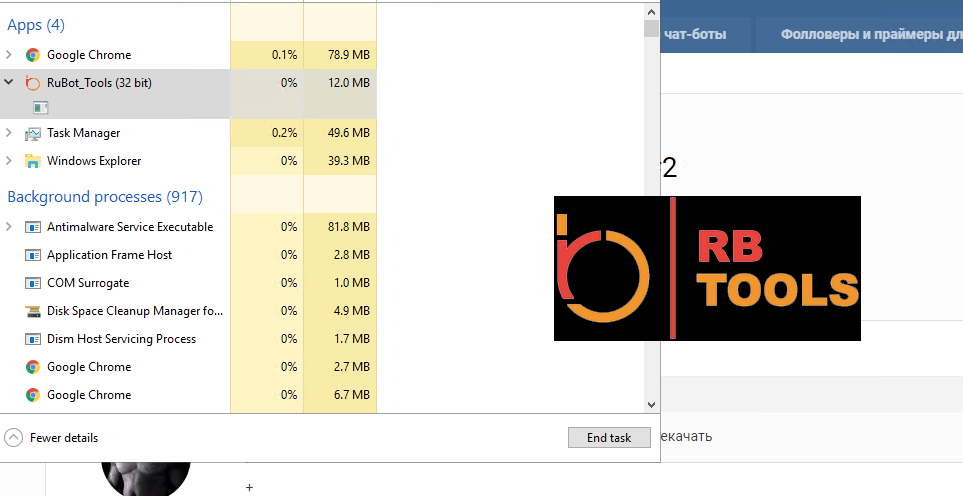Image resolution: width=963 pixels, height=496 pixels.
Task: Click the RB Tools logo image
Action: tap(707, 268)
